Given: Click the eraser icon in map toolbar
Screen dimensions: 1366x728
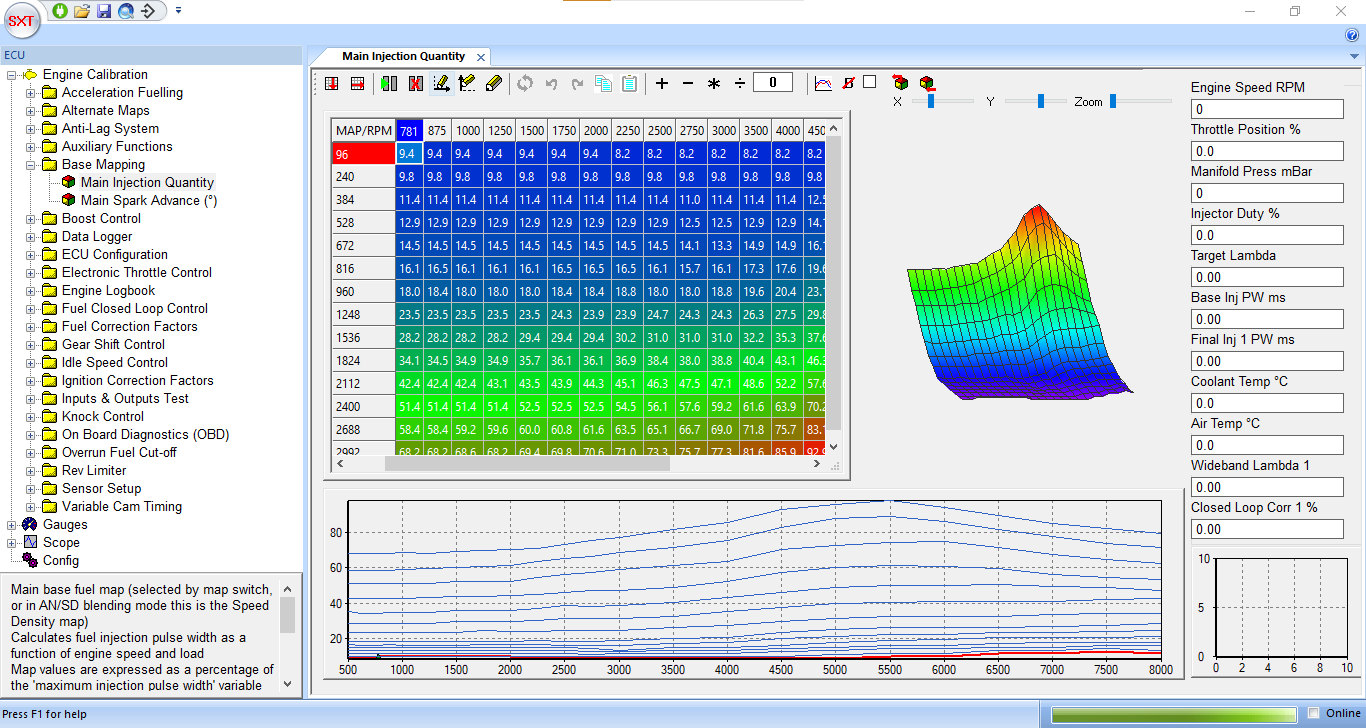Looking at the screenshot, I should point(492,84).
